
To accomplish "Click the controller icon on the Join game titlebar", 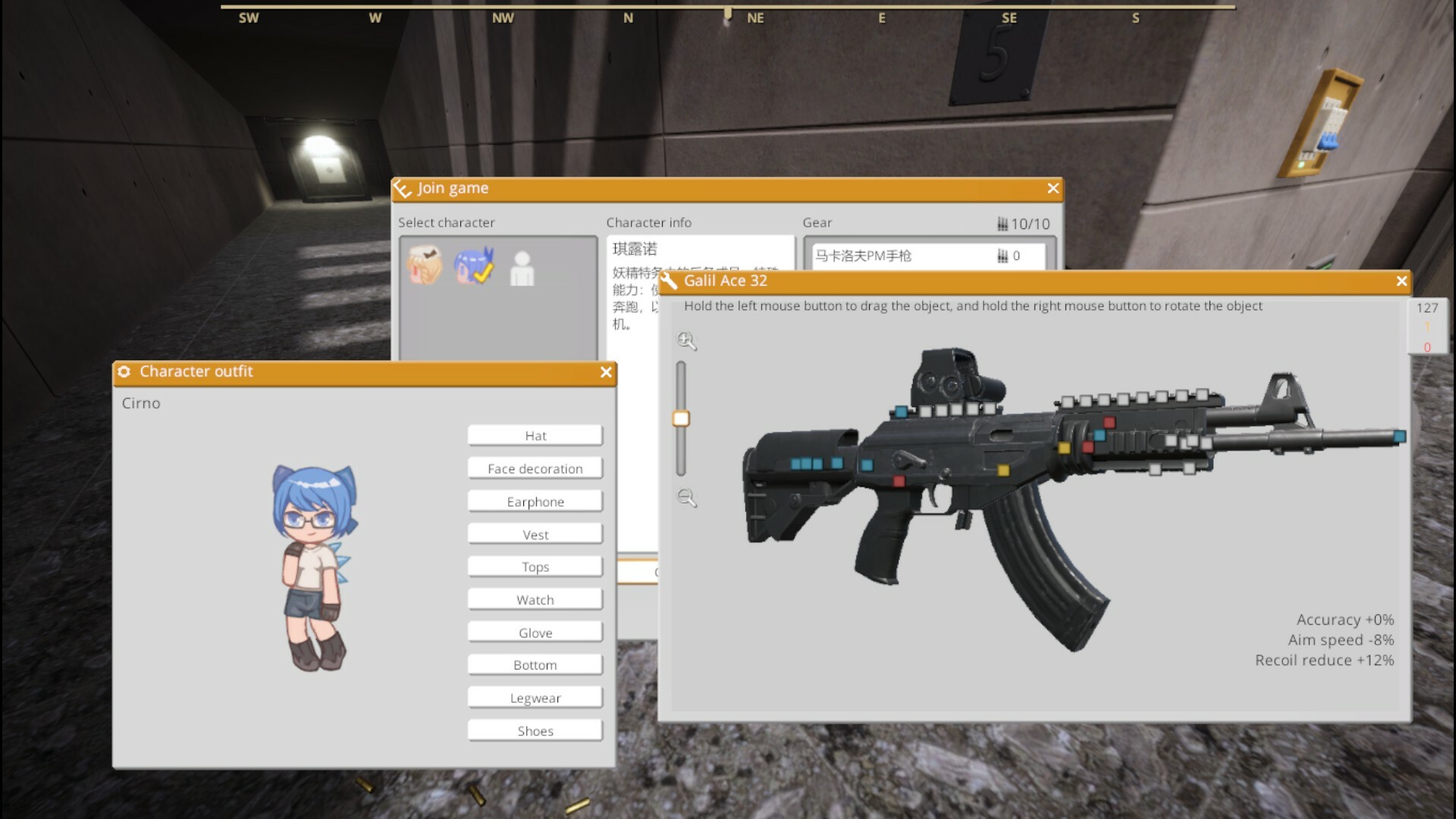I will [x=403, y=189].
